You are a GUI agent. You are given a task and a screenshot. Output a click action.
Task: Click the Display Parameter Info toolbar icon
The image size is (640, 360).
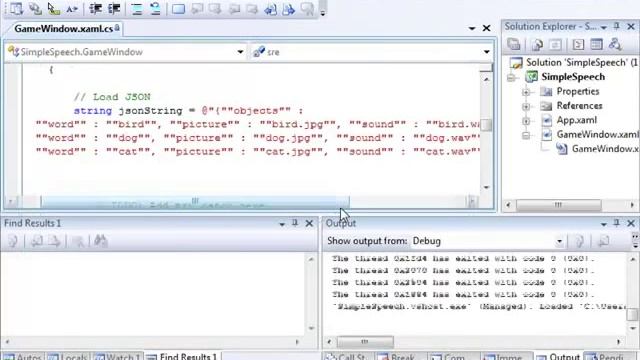point(35,9)
